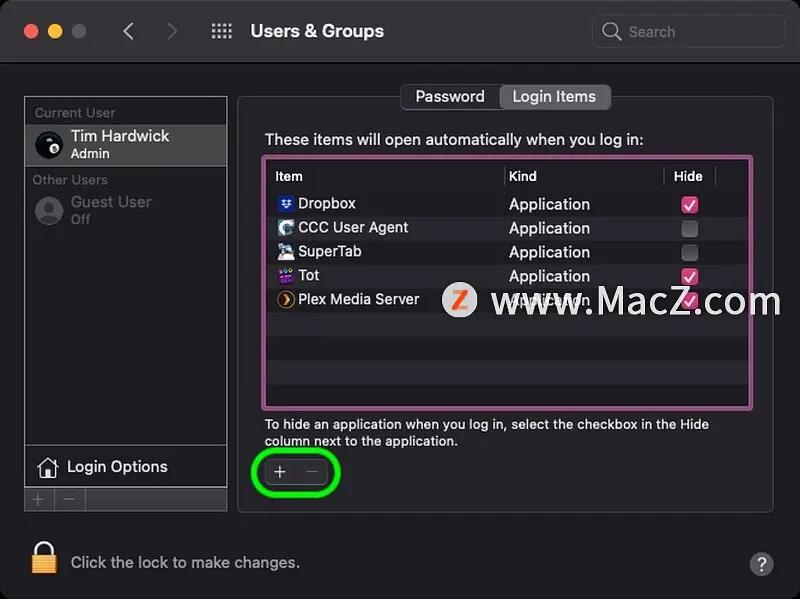The width and height of the screenshot is (800, 599).
Task: Click the lock icon to make changes
Action: click(44, 558)
